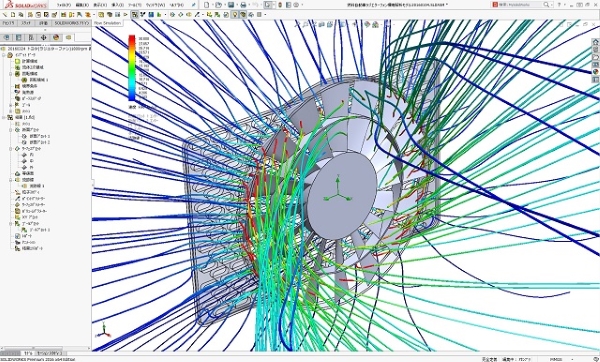Select 流跡線 1 in the results tree

click(37, 186)
